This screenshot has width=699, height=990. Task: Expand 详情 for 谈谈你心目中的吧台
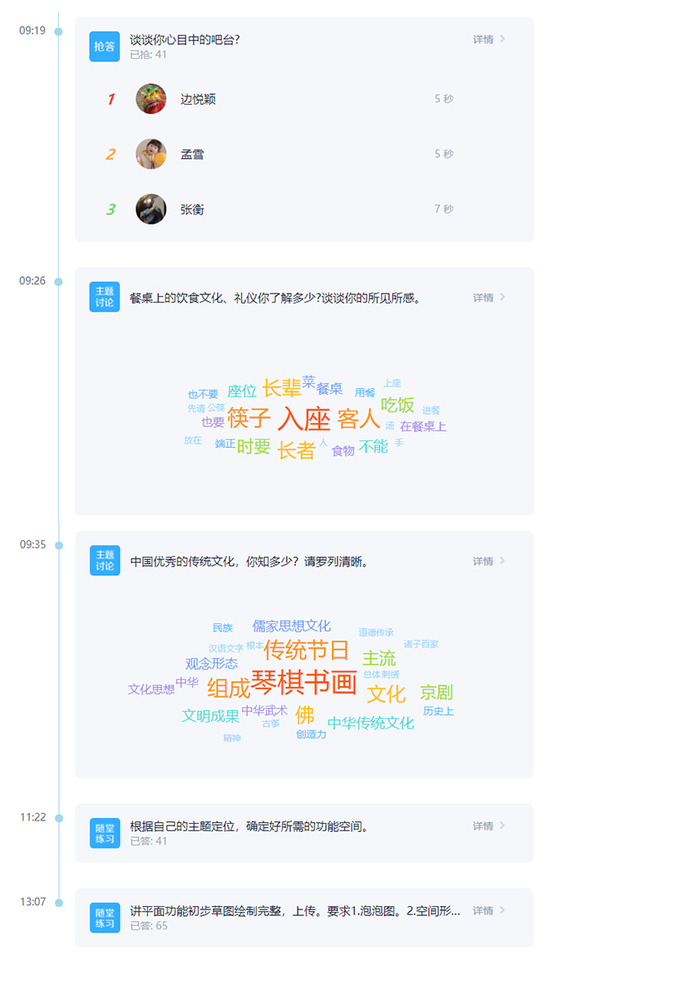pos(489,39)
